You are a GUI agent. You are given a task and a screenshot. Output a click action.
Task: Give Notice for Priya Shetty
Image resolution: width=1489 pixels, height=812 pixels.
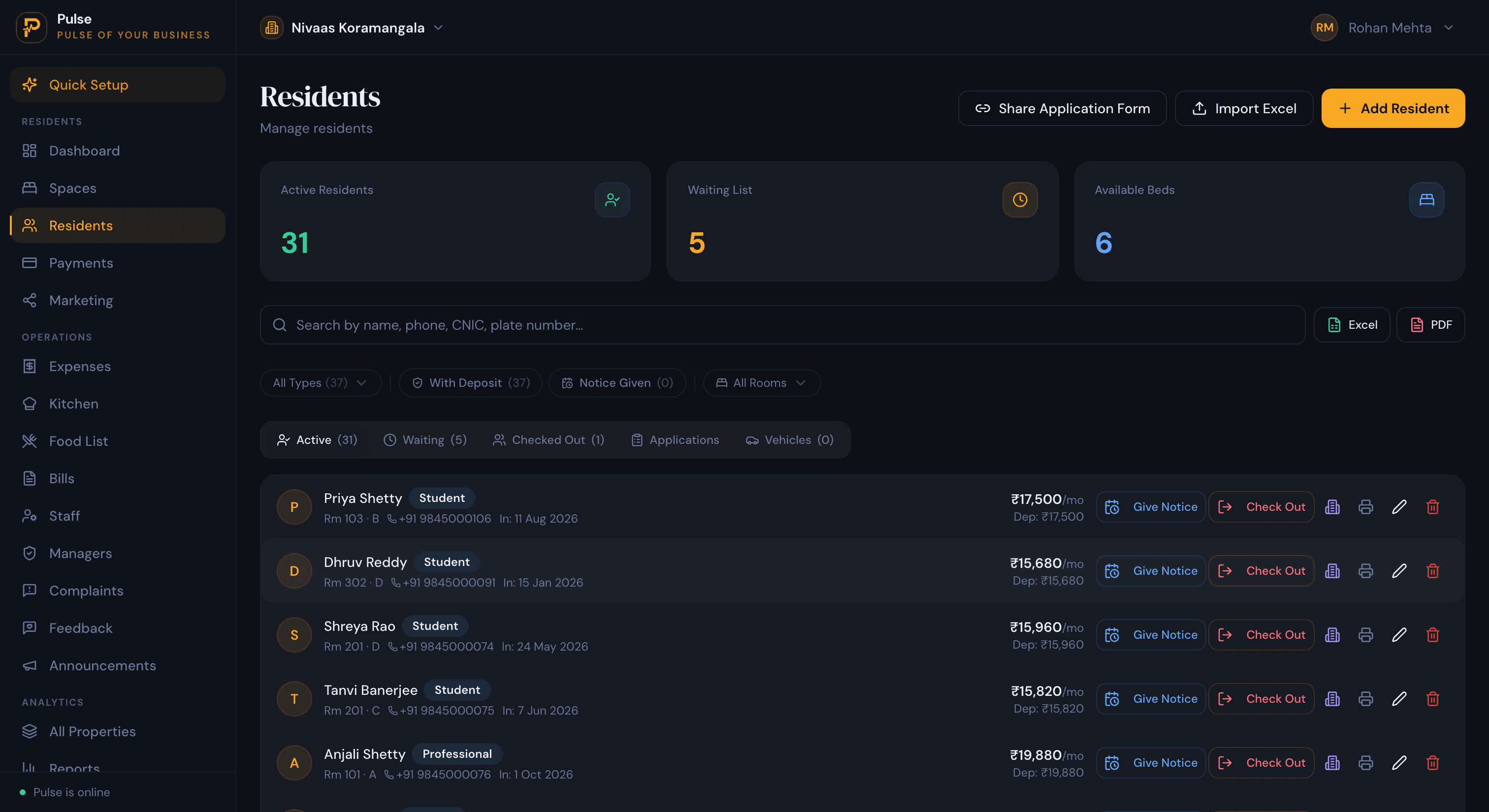coord(1150,507)
